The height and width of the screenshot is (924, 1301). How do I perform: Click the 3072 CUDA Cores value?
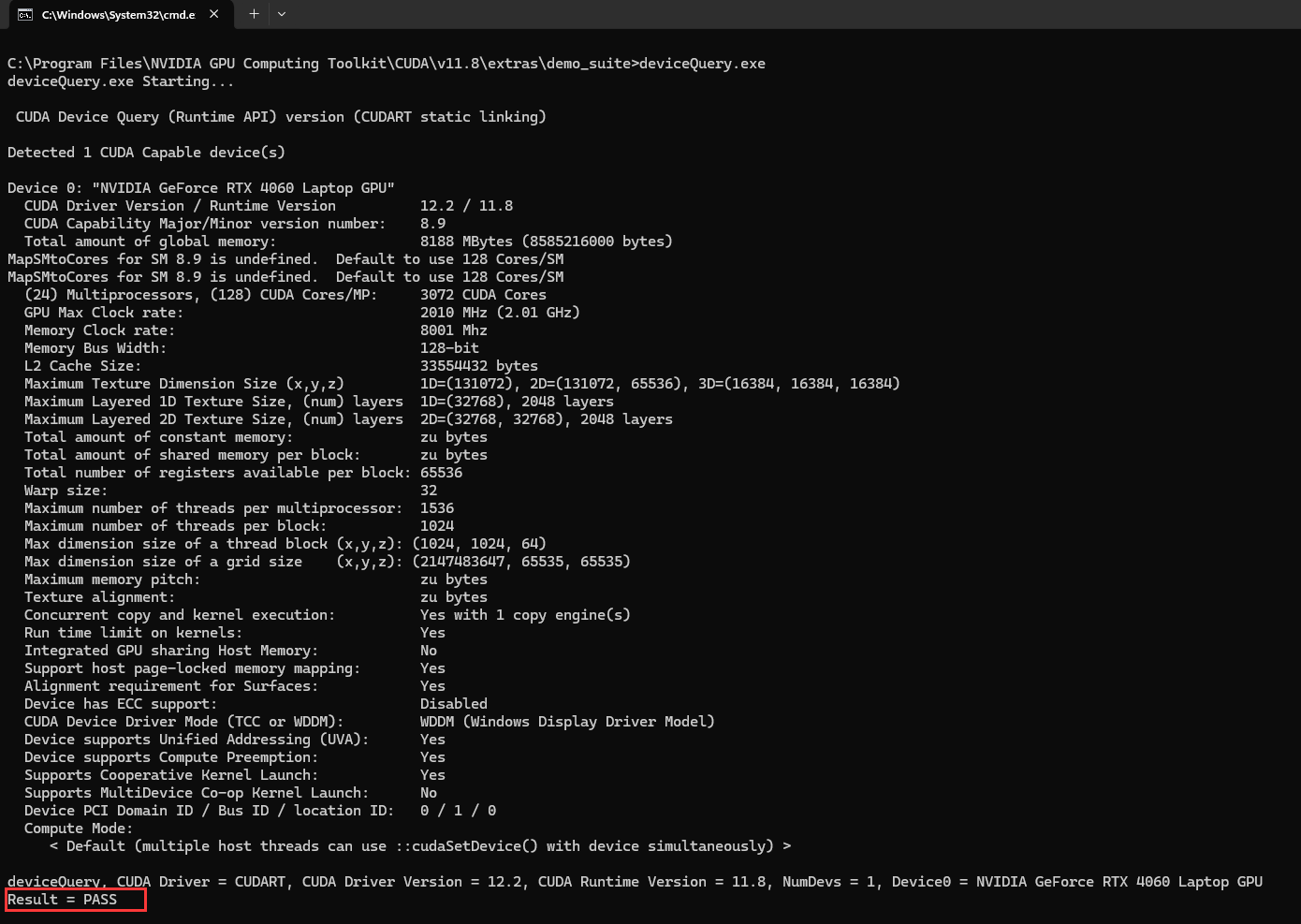(482, 295)
